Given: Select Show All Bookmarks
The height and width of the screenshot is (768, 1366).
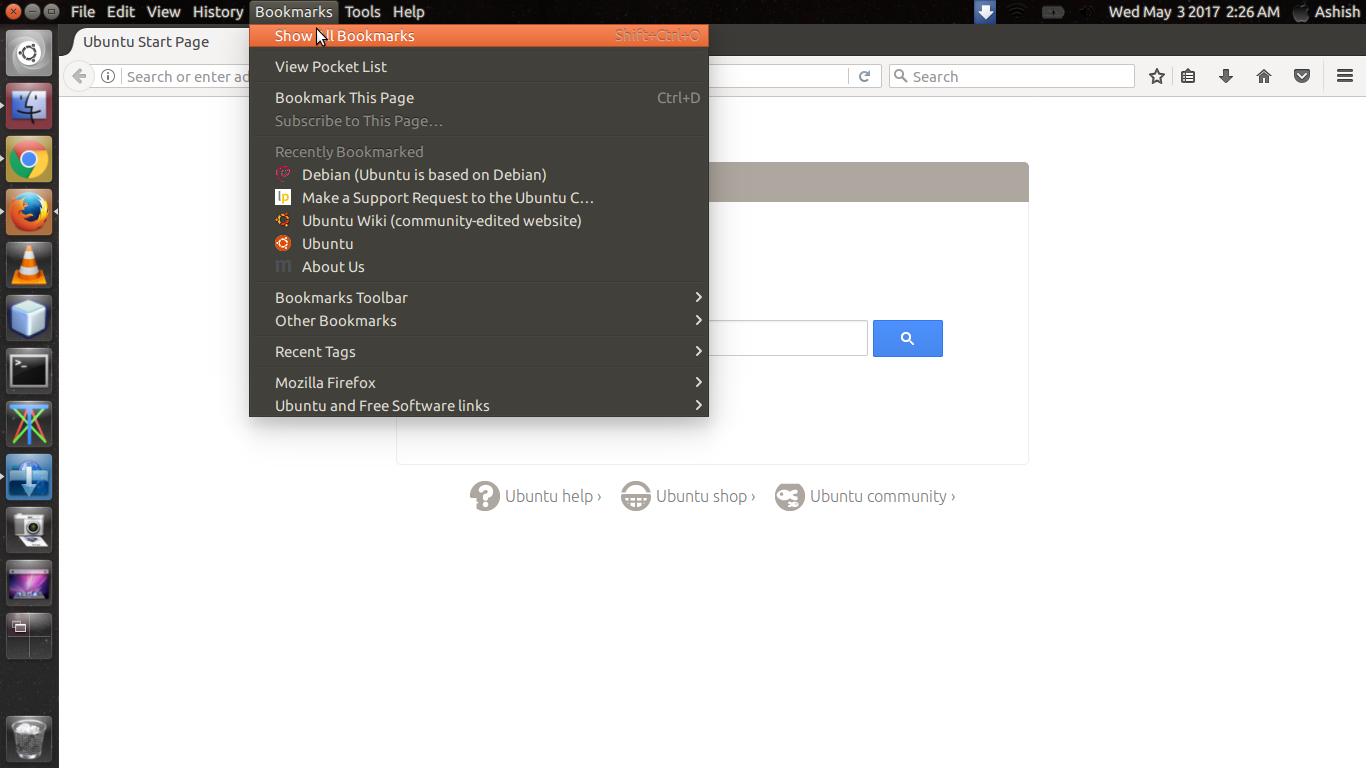Looking at the screenshot, I should (x=479, y=36).
